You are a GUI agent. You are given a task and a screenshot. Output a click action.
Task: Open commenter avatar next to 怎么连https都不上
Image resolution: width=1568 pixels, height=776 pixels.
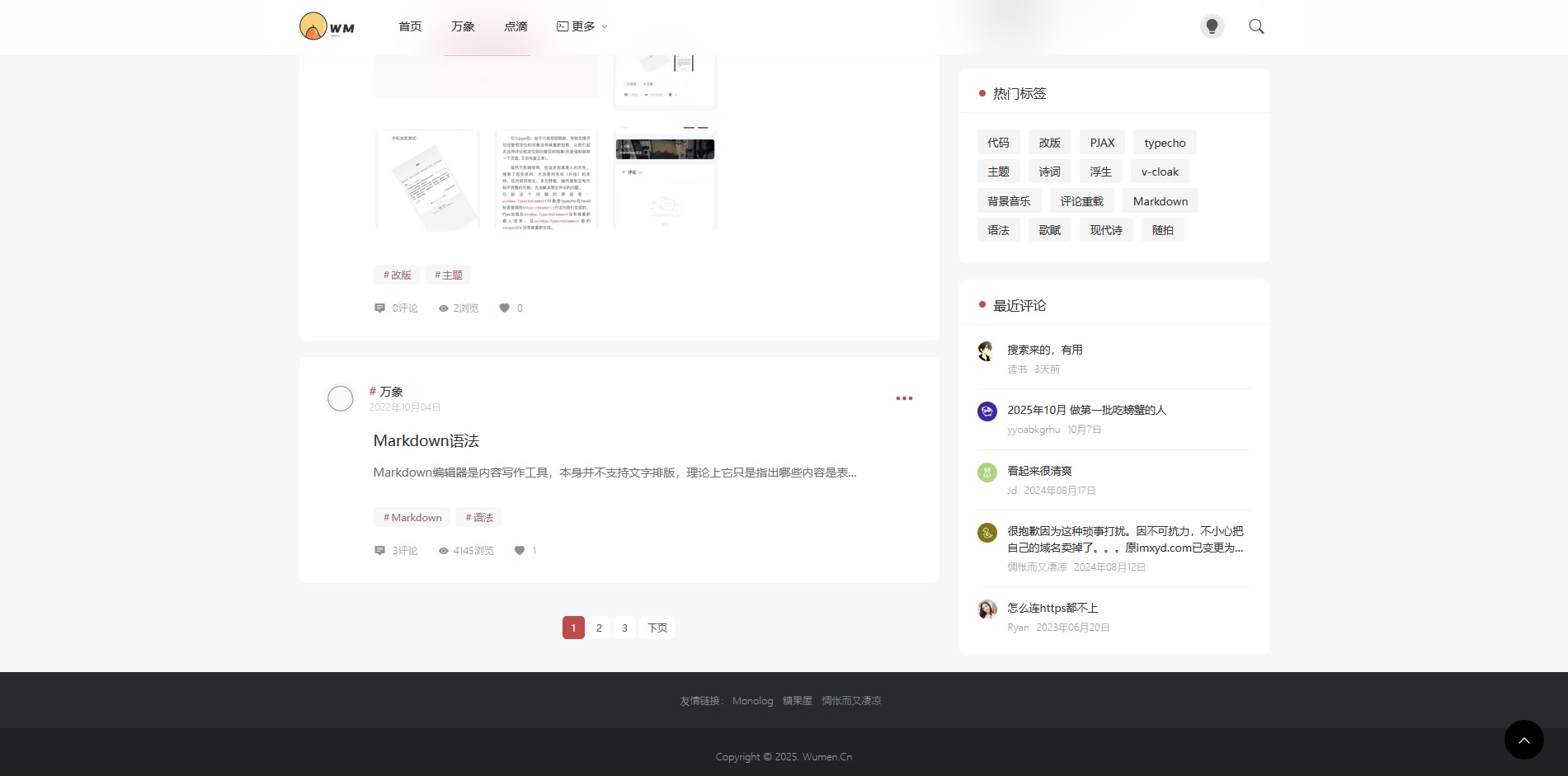pyautogui.click(x=986, y=609)
